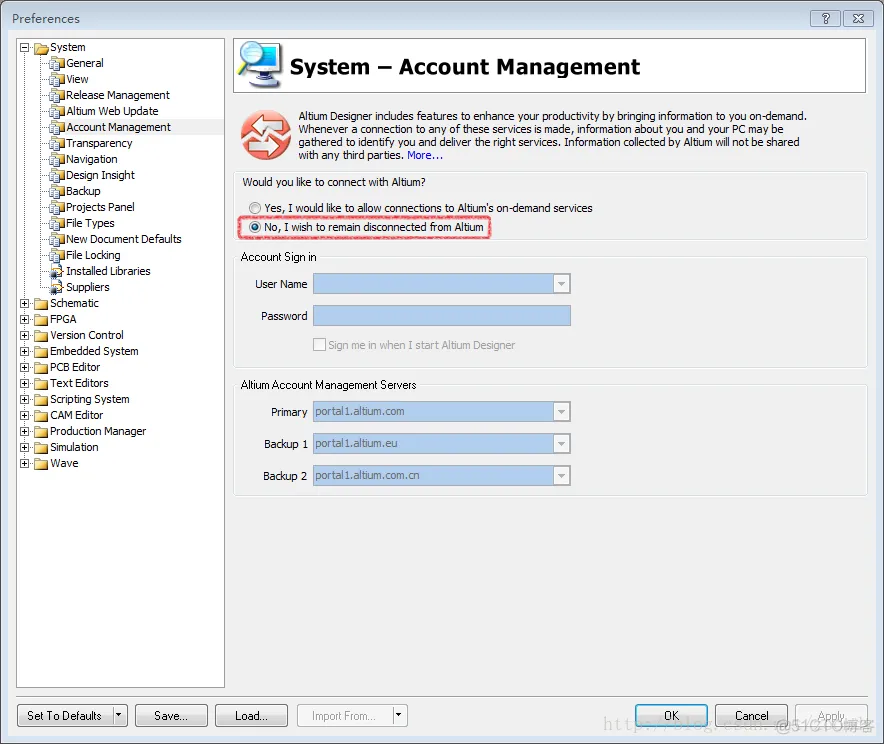Tick Sign me in when I start checkbox

tap(319, 344)
